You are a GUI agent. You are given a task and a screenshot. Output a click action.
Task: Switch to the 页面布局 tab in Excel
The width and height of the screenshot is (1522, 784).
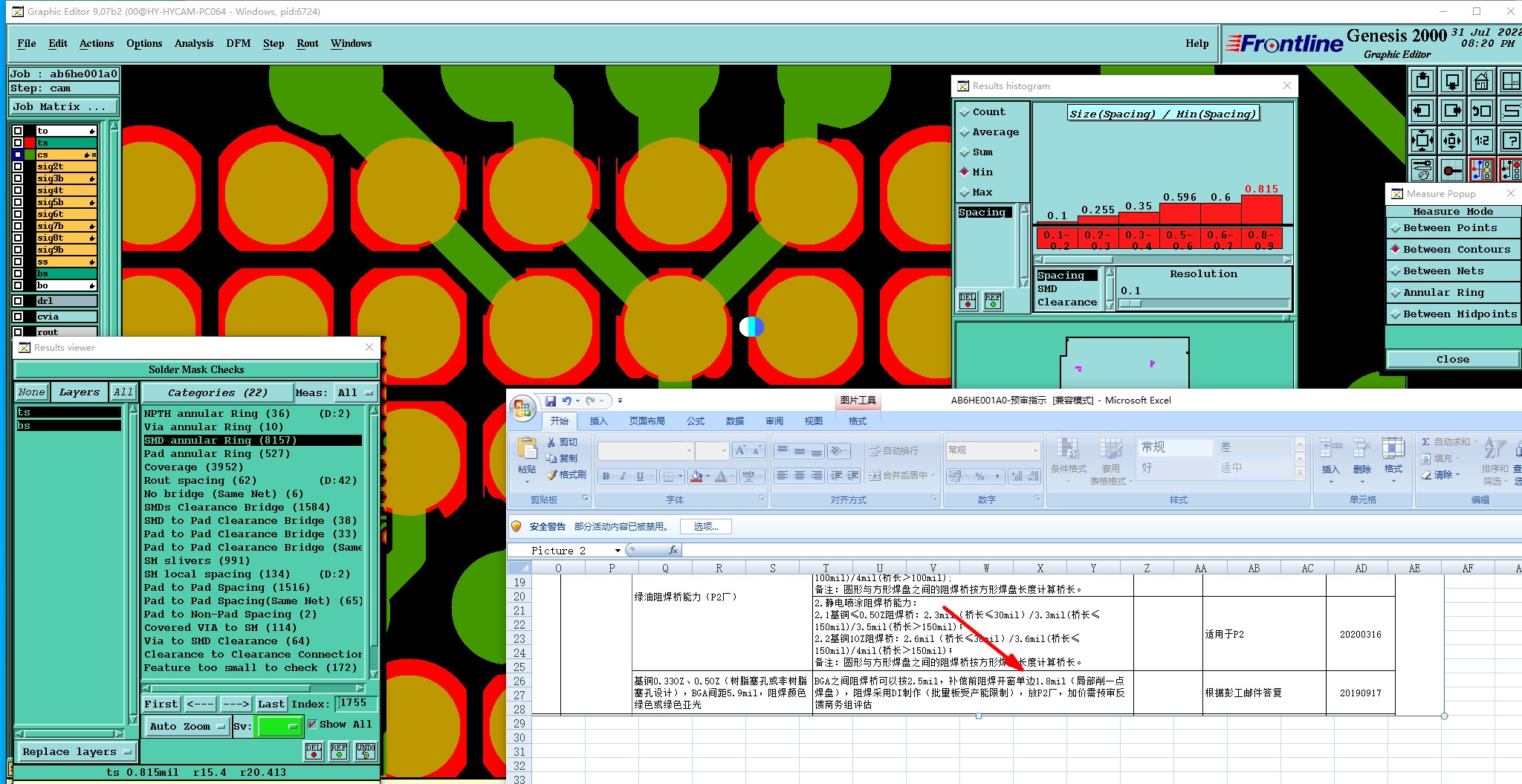pos(647,421)
